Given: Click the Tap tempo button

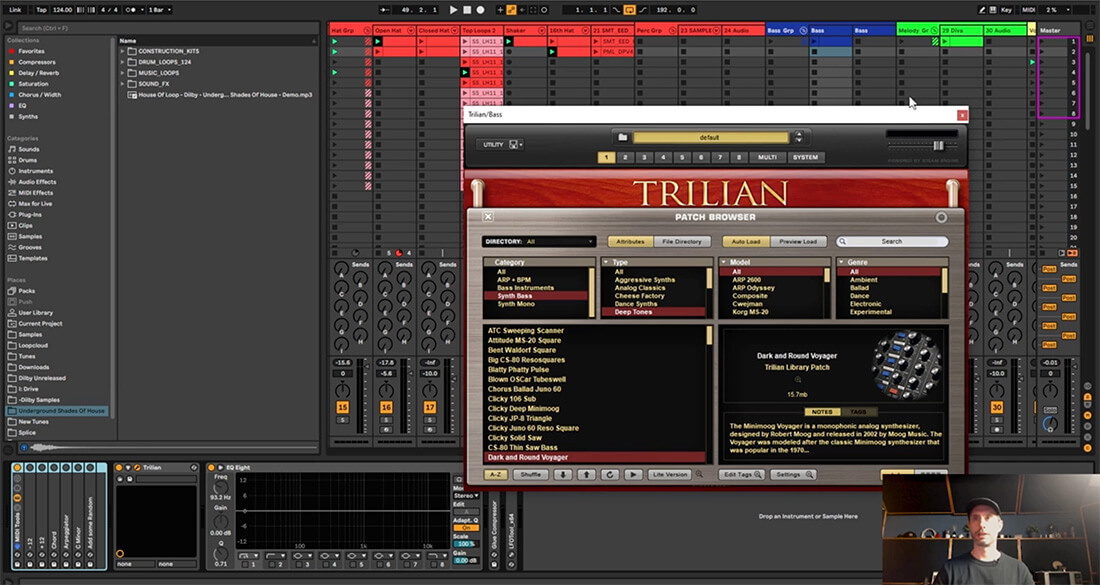Looking at the screenshot, I should click(x=41, y=10).
